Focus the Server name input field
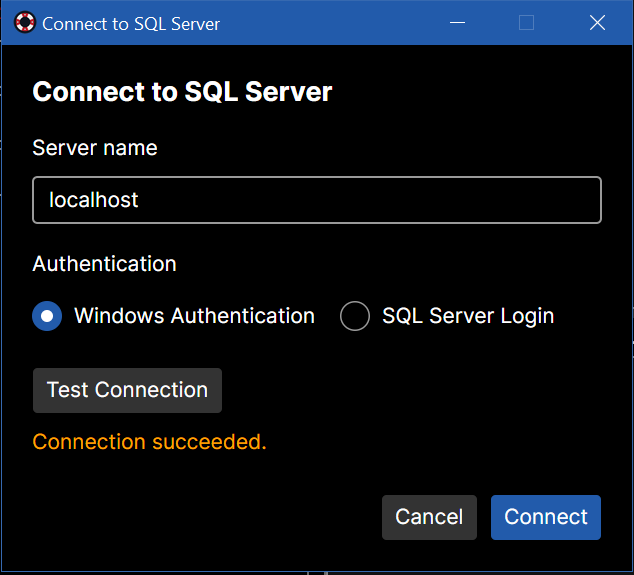634x575 pixels. click(x=317, y=200)
